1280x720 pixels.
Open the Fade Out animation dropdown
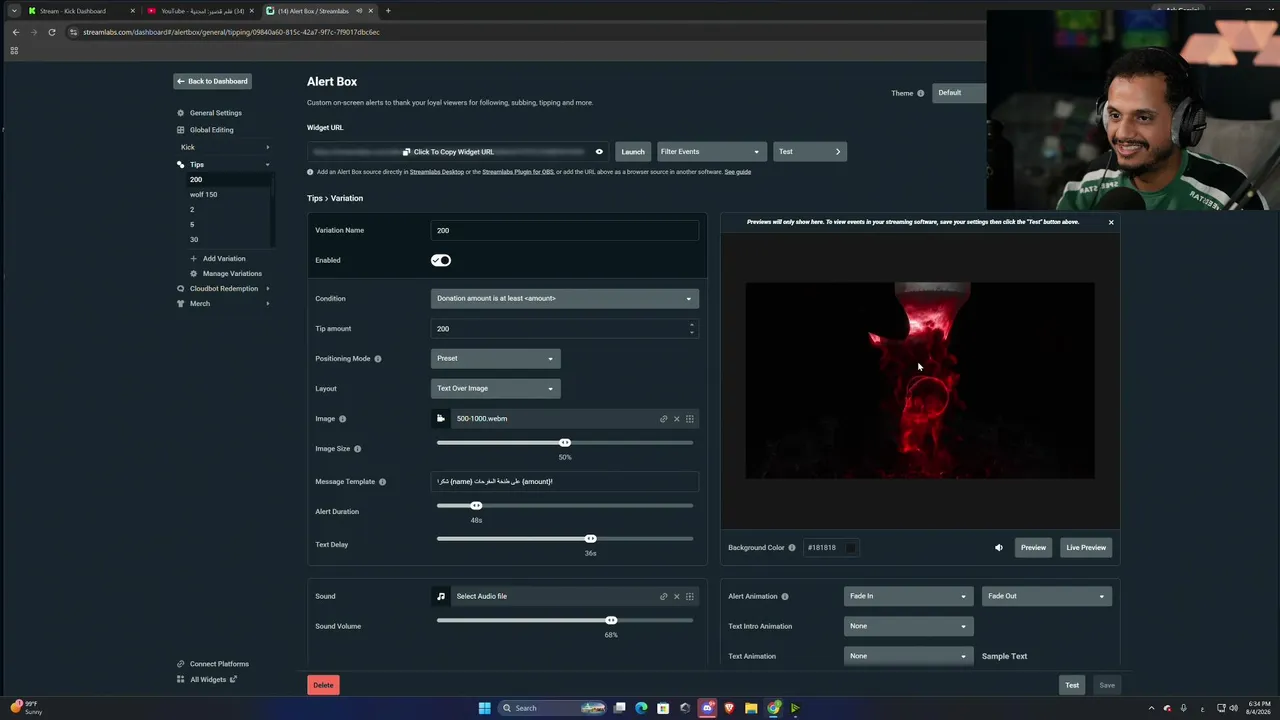1046,596
